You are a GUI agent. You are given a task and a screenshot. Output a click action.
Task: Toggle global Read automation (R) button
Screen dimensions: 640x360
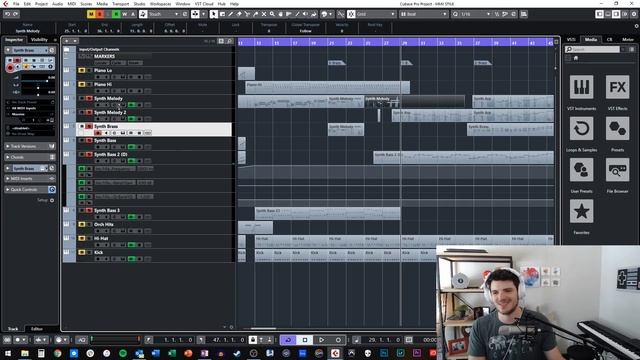pyautogui.click(x=116, y=14)
